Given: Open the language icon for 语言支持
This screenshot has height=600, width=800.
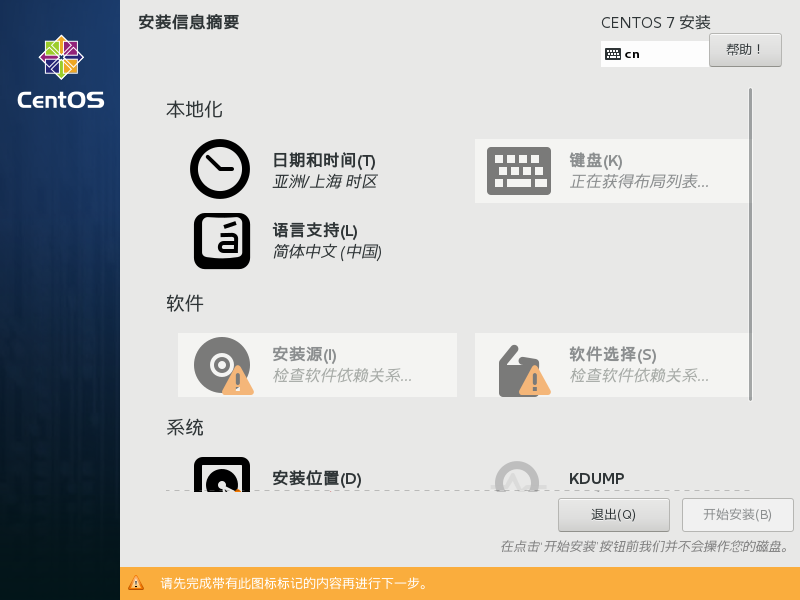Looking at the screenshot, I should 220,240.
